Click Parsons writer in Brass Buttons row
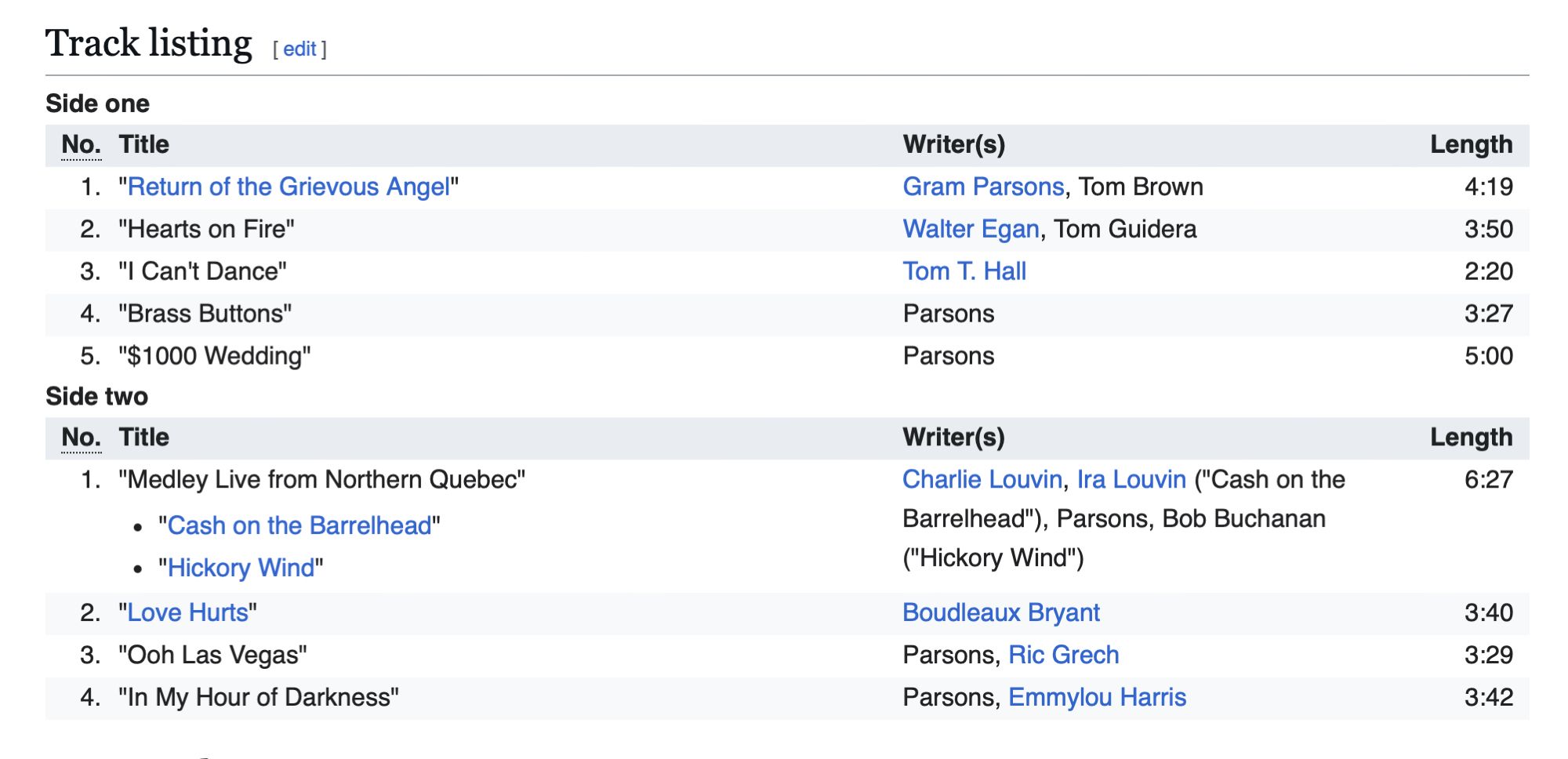Image resolution: width=1568 pixels, height=759 pixels. tap(949, 314)
